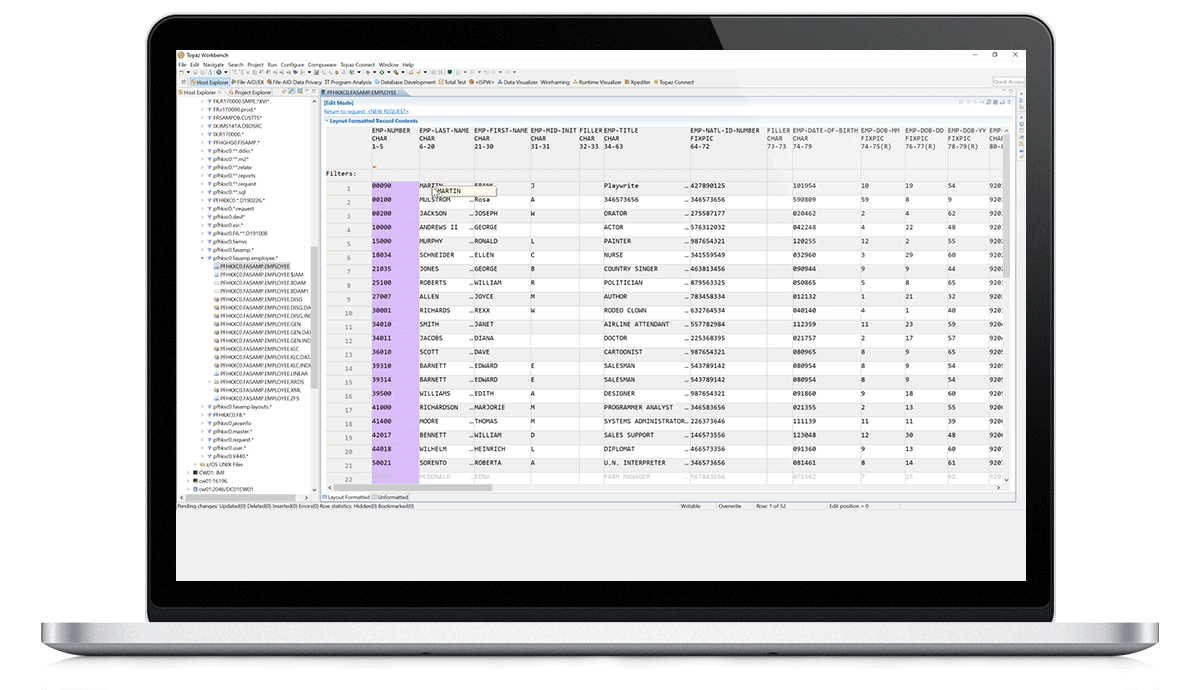Open the Topaz Connect menu

[357, 64]
